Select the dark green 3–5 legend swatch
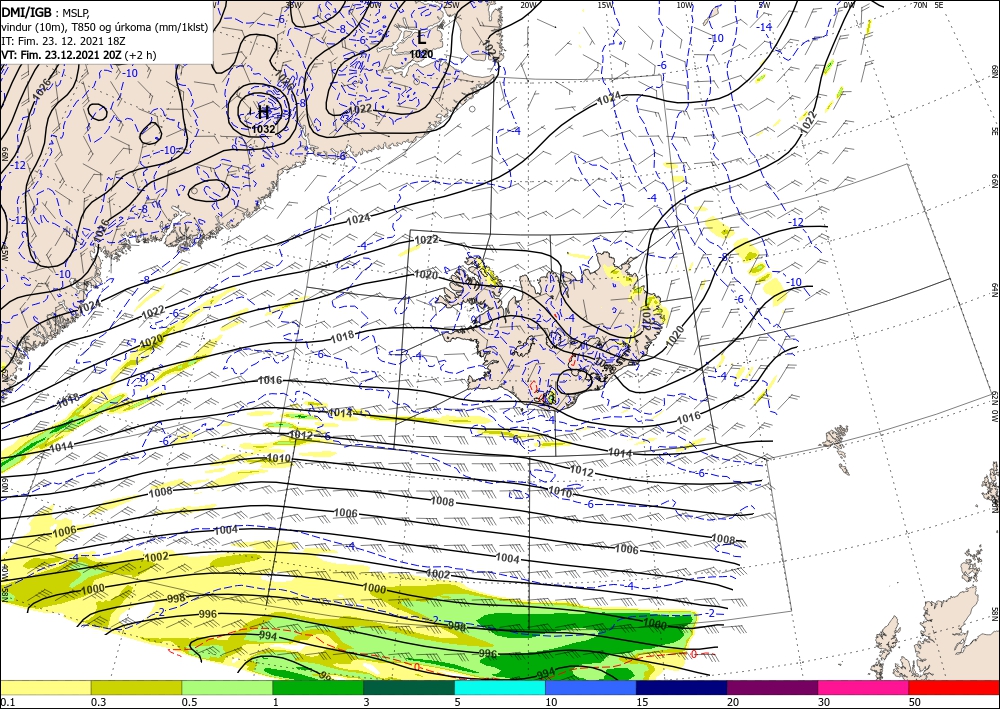 tap(409, 687)
